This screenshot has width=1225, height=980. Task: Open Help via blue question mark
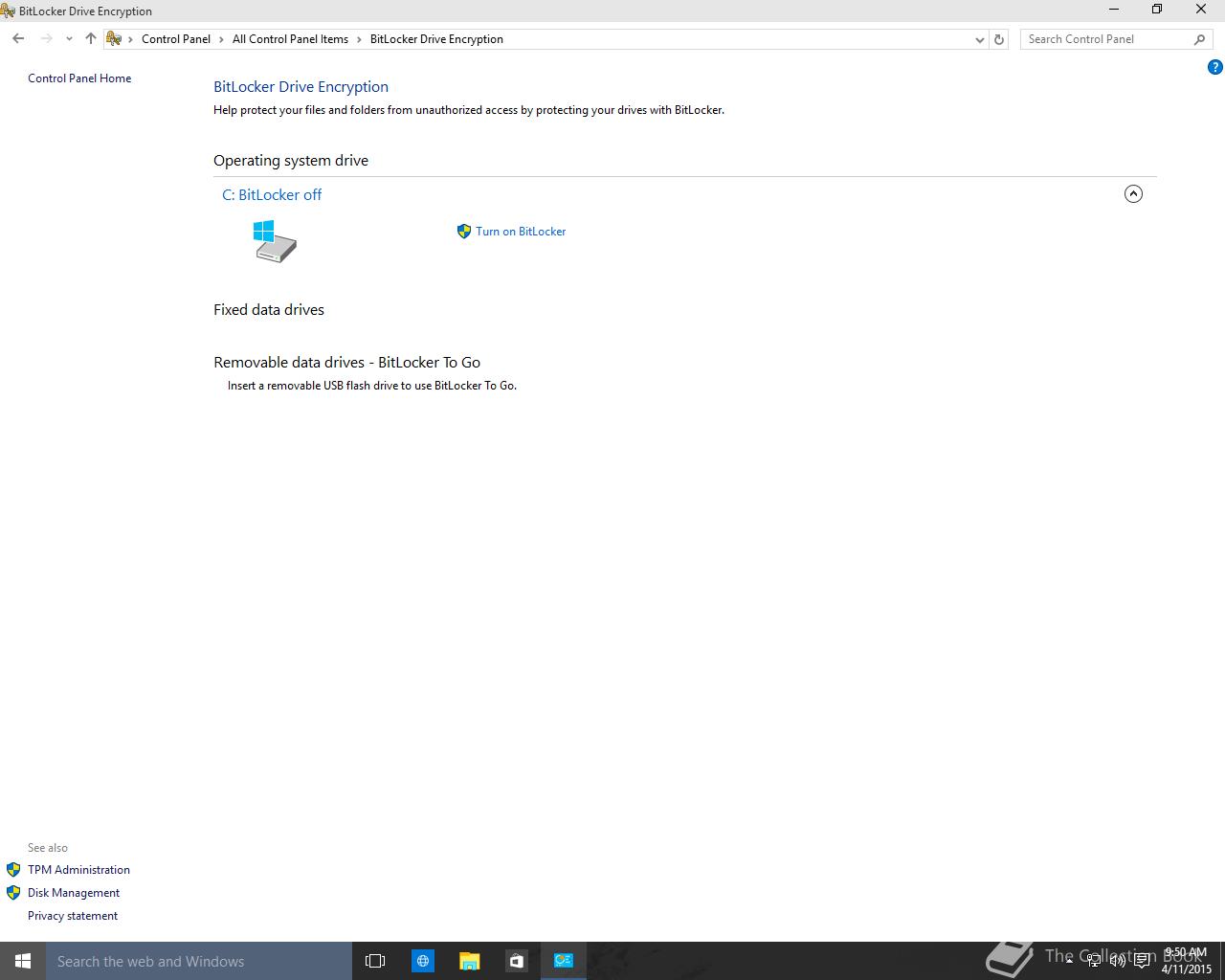point(1215,67)
